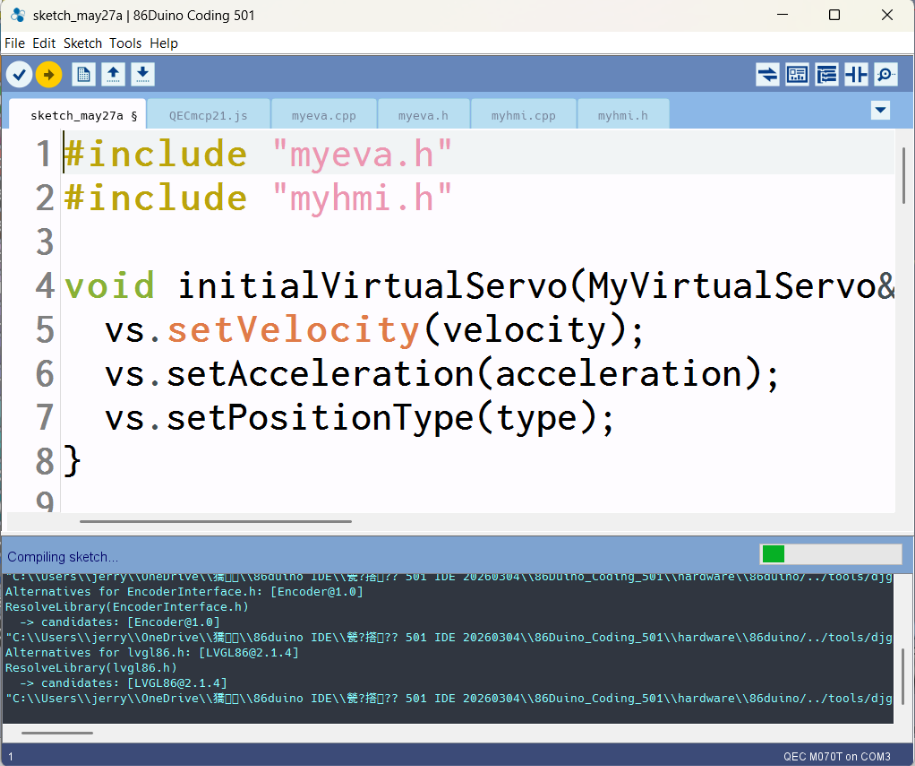Viewport: 915px width, 766px height.
Task: Select the myhmi.h tab
Action: pos(623,115)
